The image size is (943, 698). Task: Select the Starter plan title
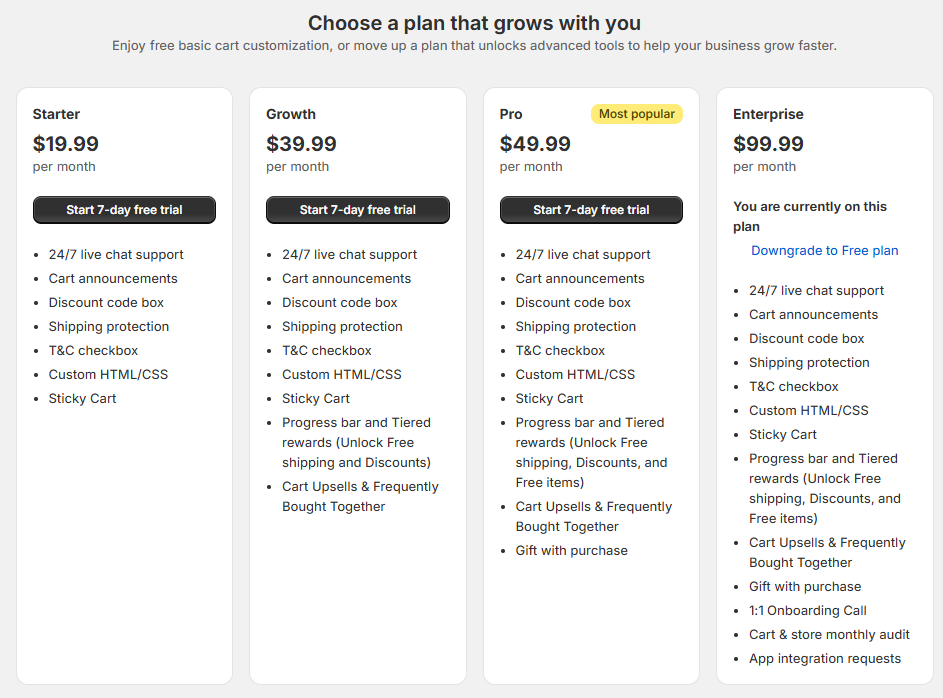click(x=56, y=114)
